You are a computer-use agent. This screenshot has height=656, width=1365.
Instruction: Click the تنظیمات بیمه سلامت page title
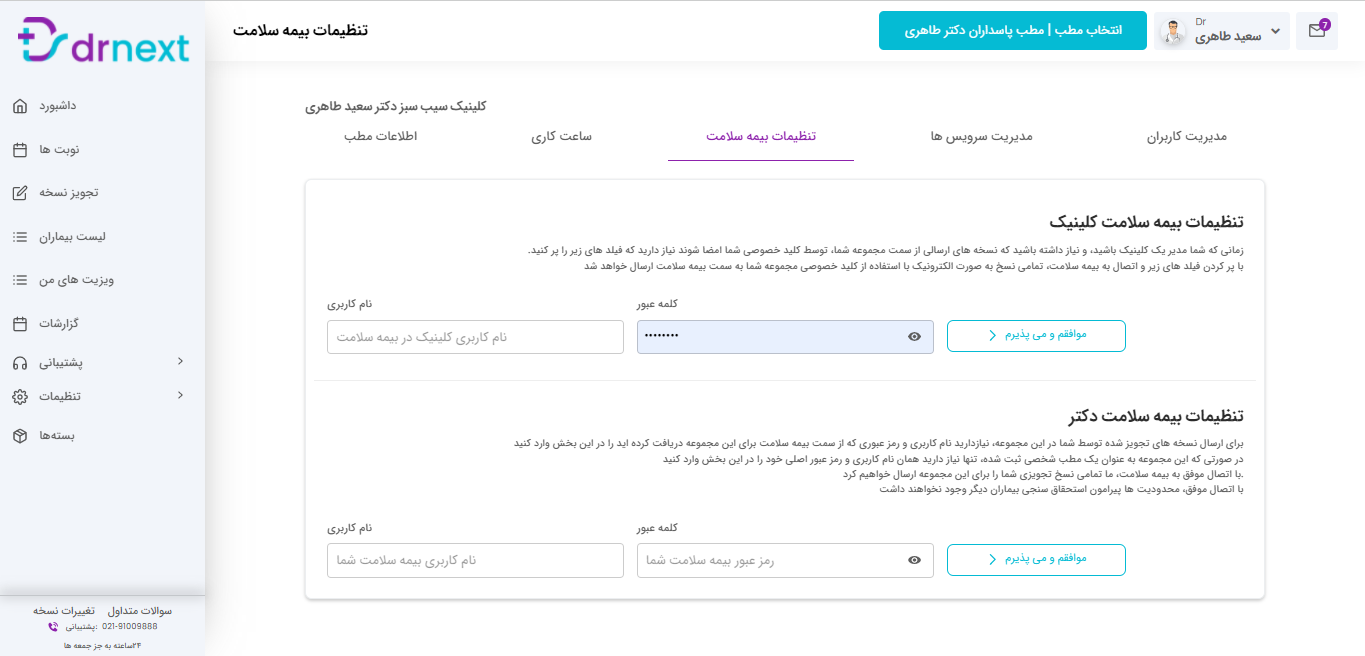tap(300, 30)
